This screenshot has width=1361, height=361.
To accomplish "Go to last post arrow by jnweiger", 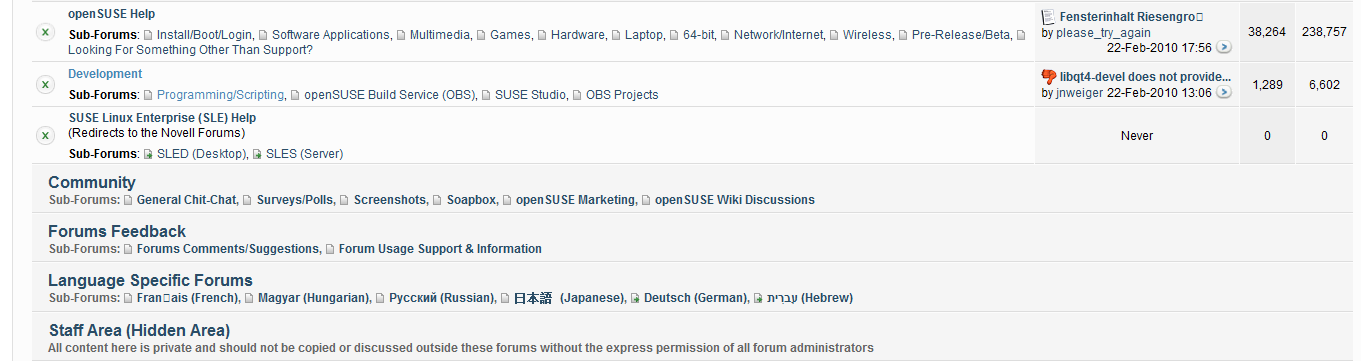I will click(1224, 93).
